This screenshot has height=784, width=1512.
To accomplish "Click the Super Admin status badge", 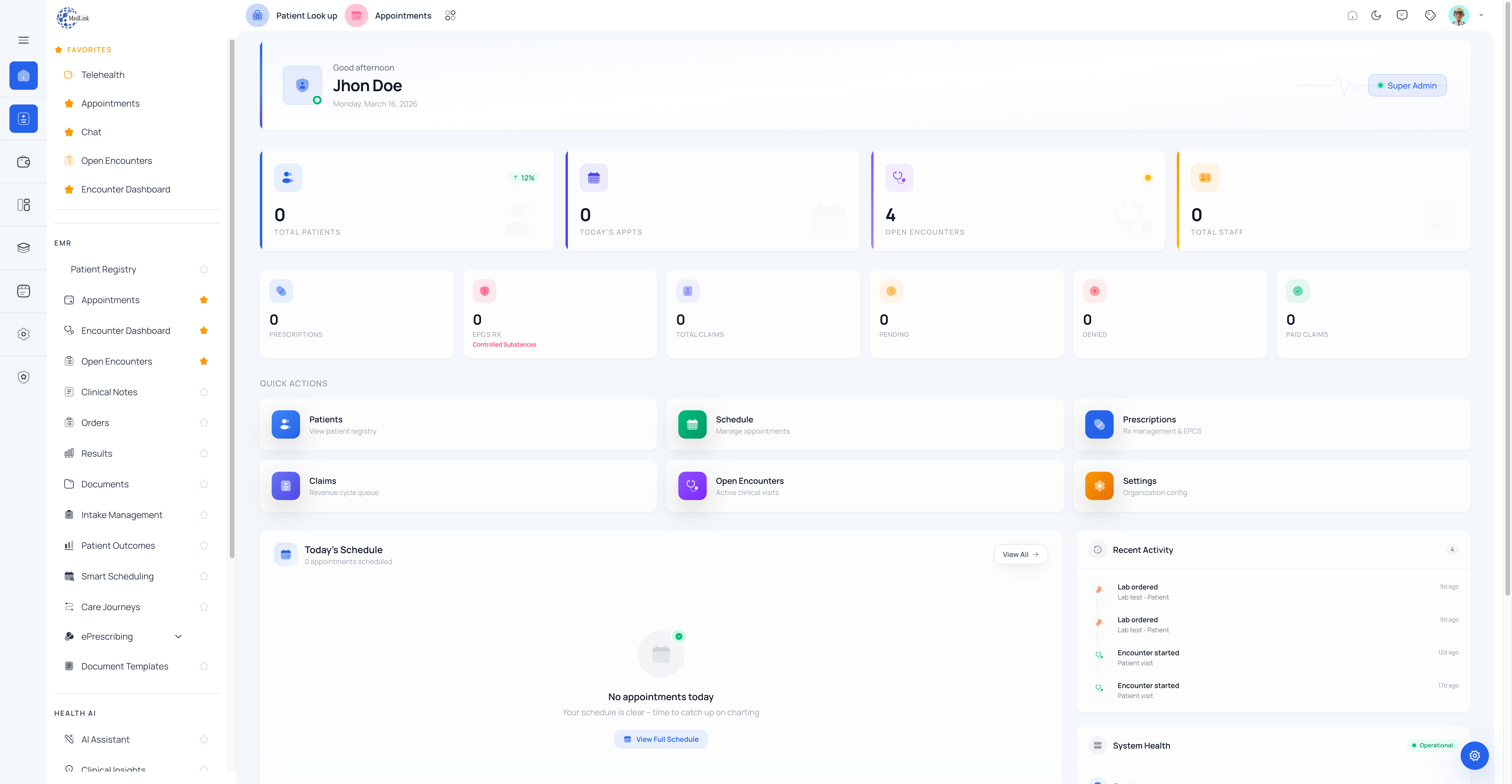I will (x=1407, y=85).
